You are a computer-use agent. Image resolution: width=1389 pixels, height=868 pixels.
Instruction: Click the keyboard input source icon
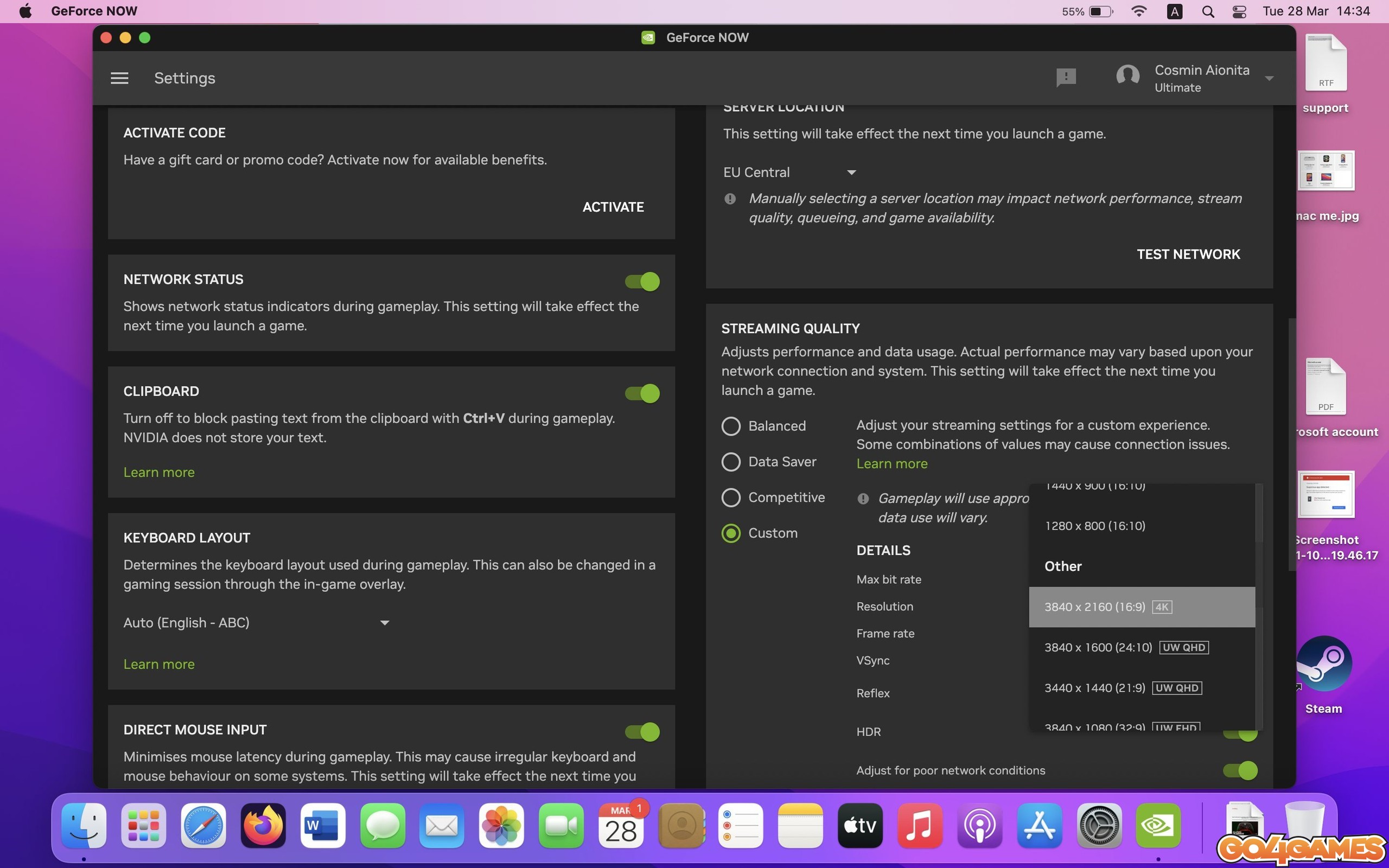point(1174,11)
